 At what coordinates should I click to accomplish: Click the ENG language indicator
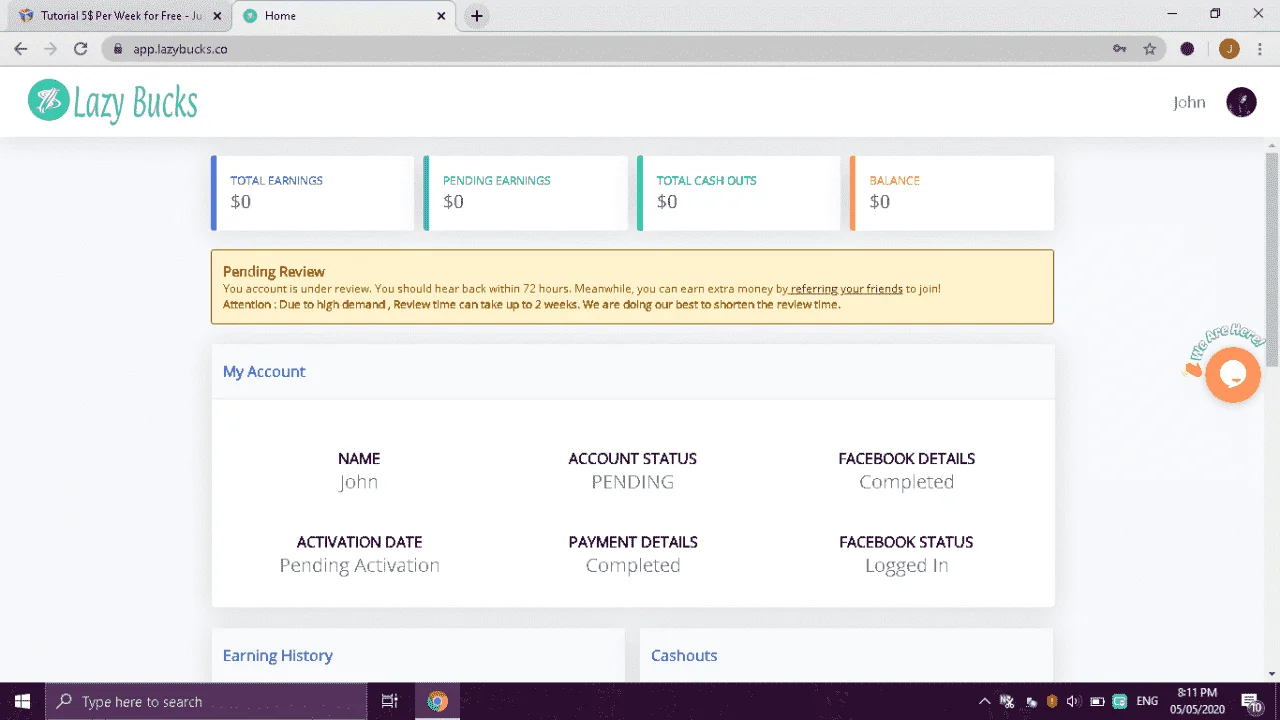(x=1147, y=701)
